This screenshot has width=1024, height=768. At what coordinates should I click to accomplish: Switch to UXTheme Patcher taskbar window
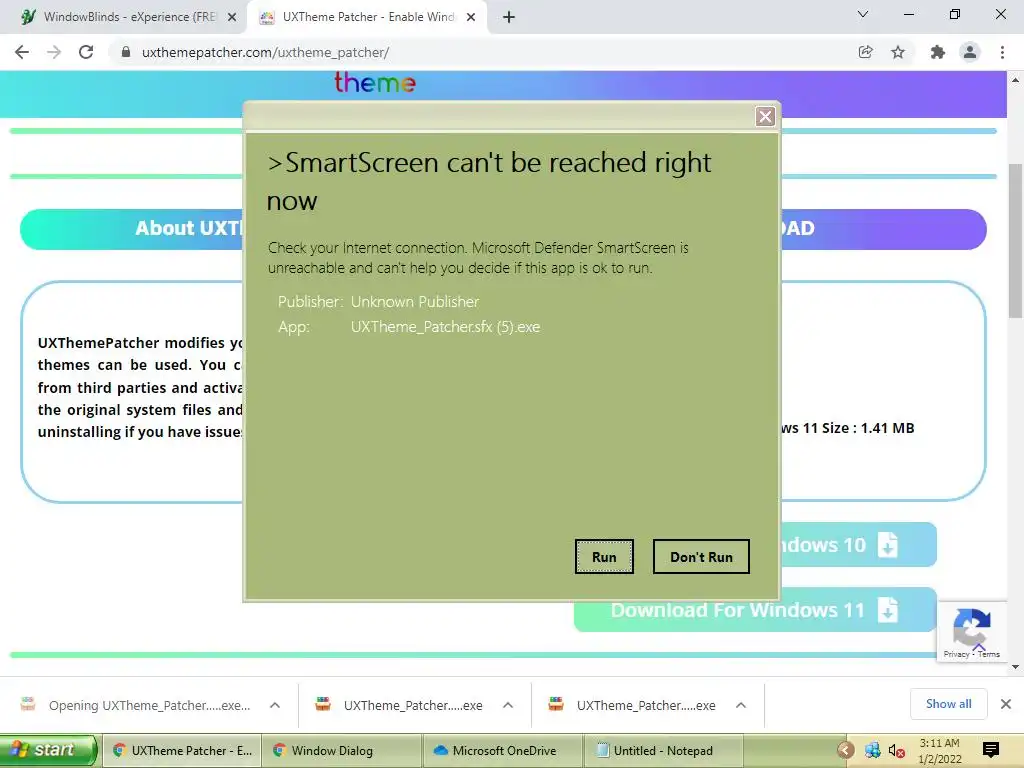coord(182,751)
